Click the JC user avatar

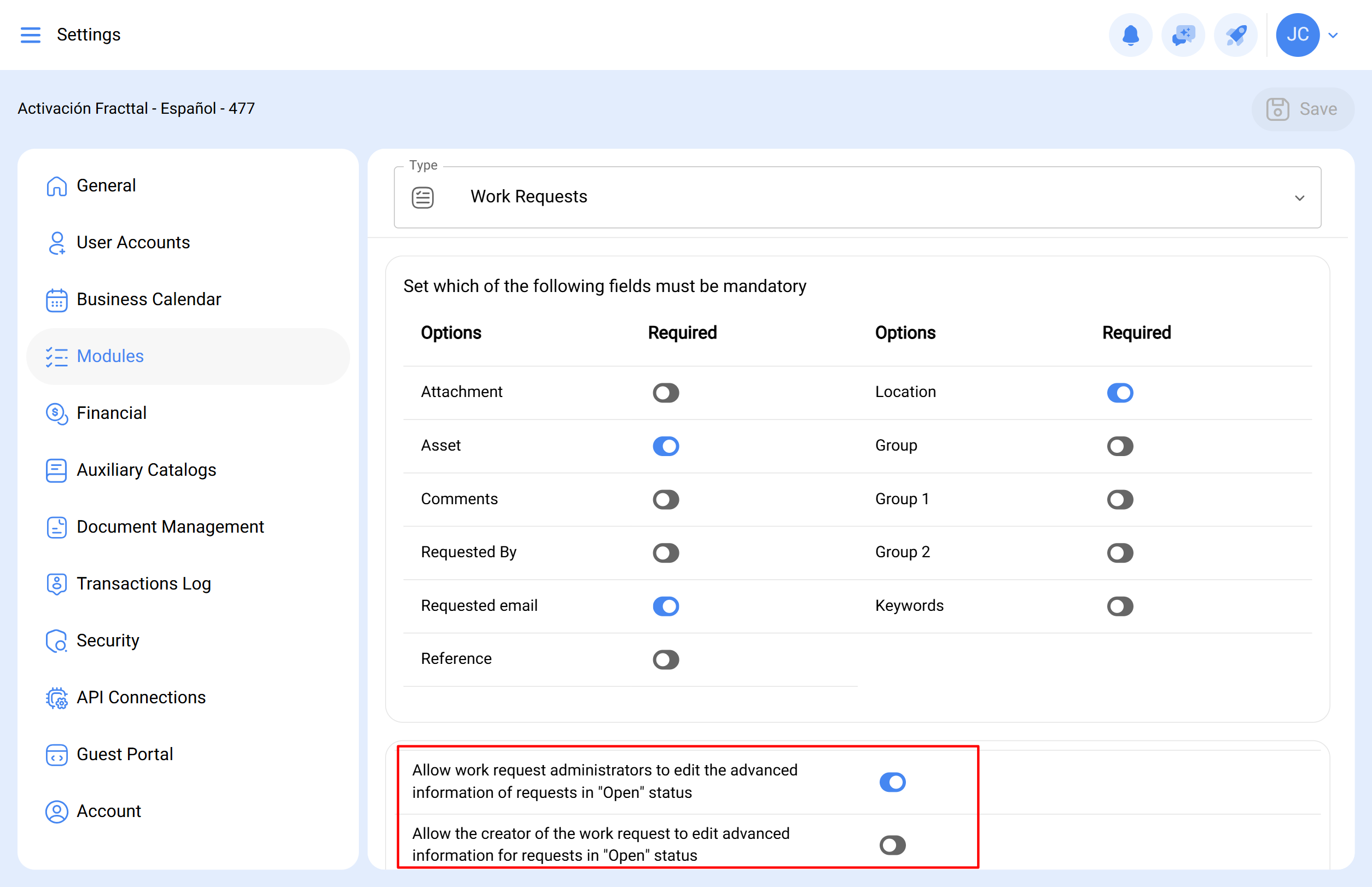tap(1297, 35)
